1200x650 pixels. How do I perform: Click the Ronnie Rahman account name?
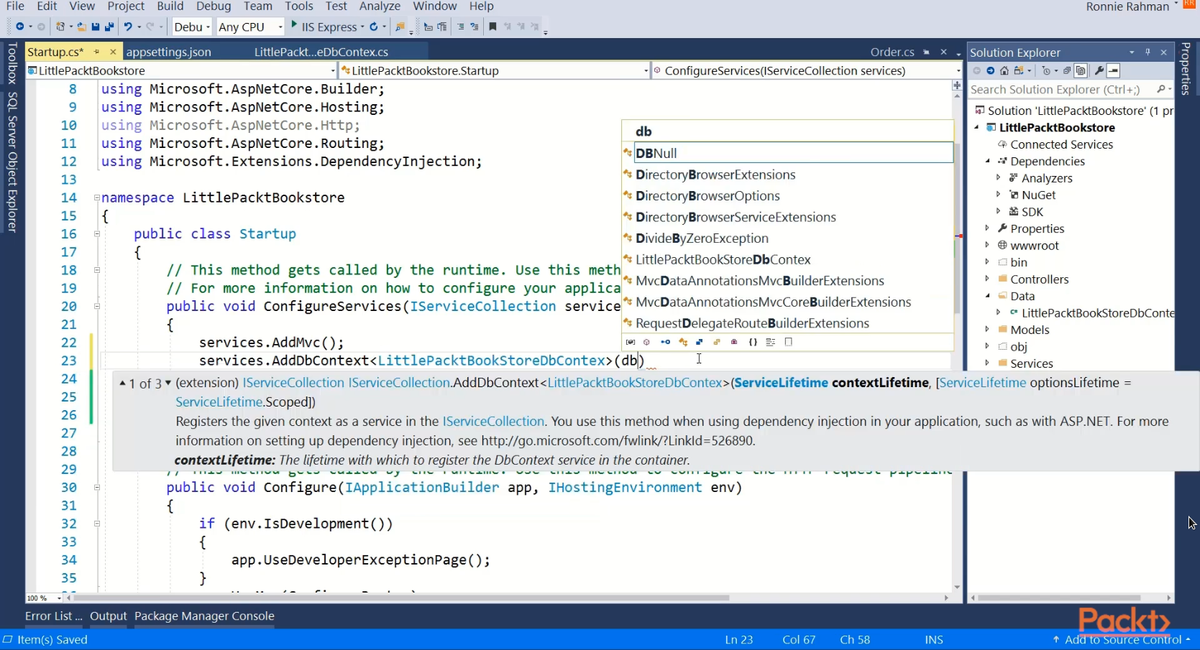1127,6
